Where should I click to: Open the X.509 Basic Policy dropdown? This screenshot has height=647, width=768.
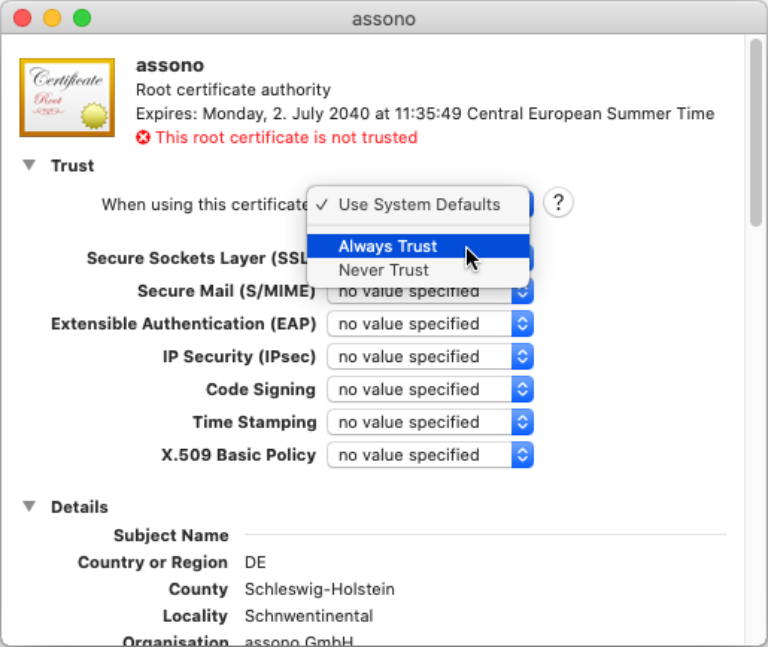[x=430, y=455]
